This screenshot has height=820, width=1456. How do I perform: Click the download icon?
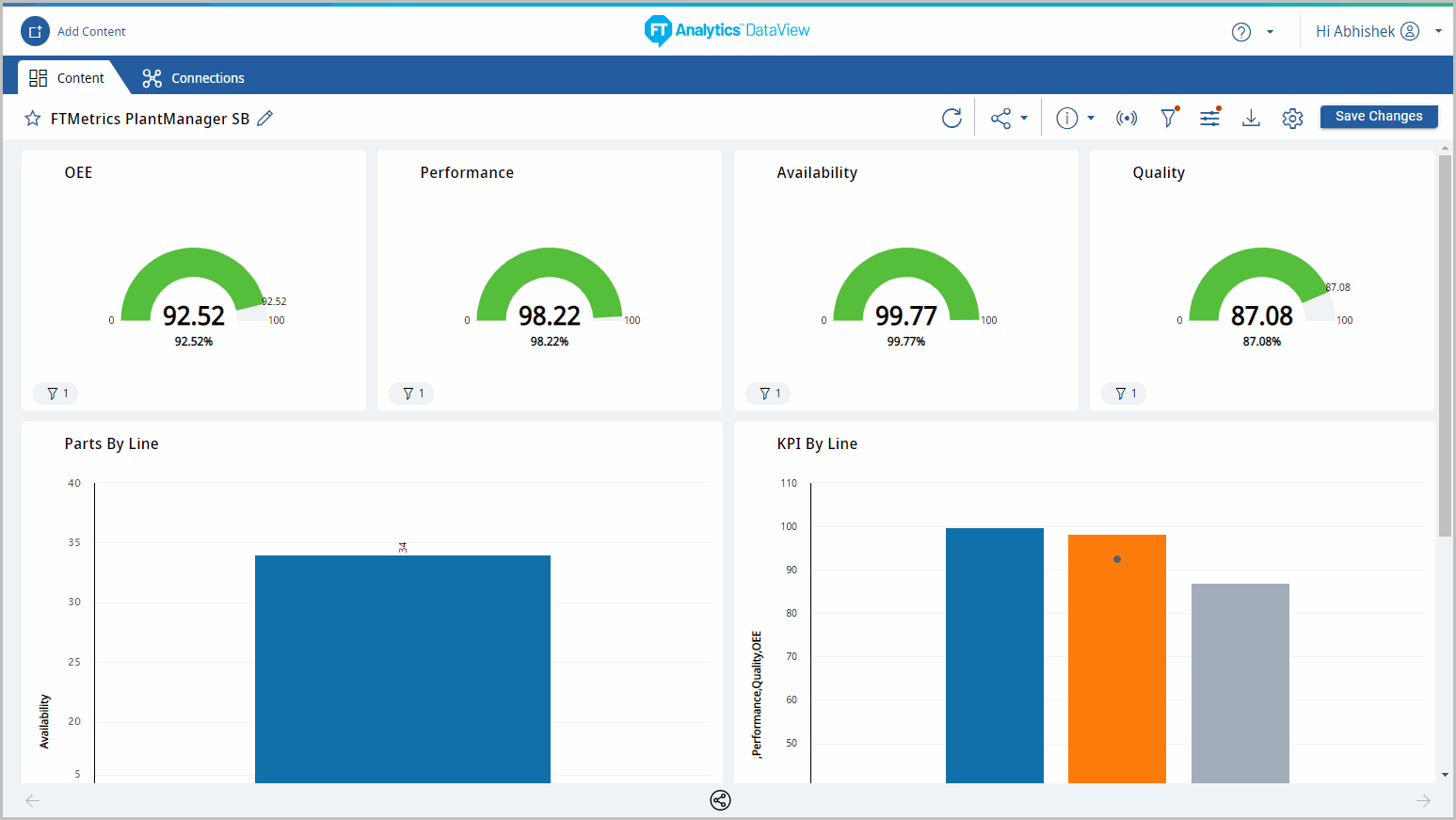pos(1251,118)
